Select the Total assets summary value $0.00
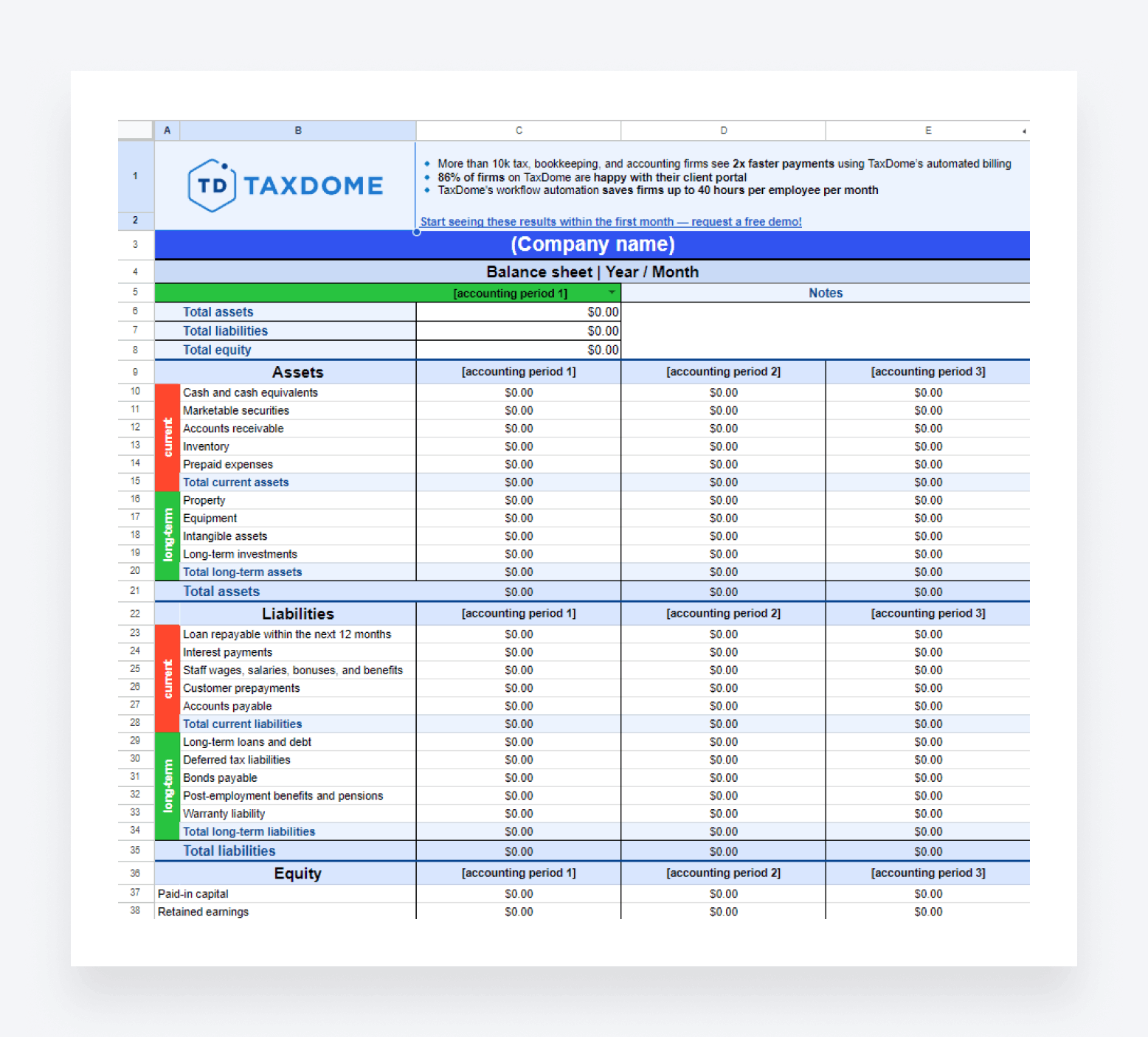This screenshot has height=1046, width=1148. [x=519, y=312]
